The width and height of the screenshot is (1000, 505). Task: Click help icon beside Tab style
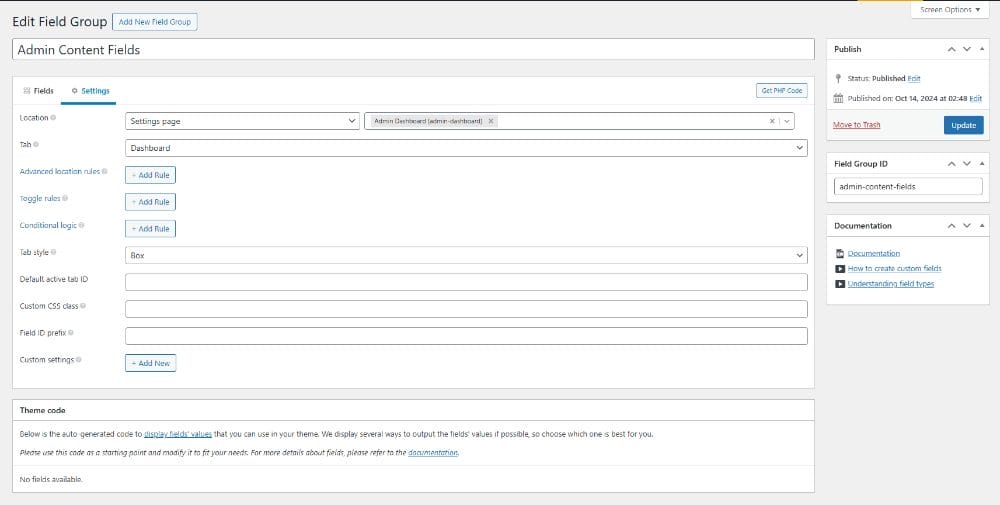(x=54, y=252)
